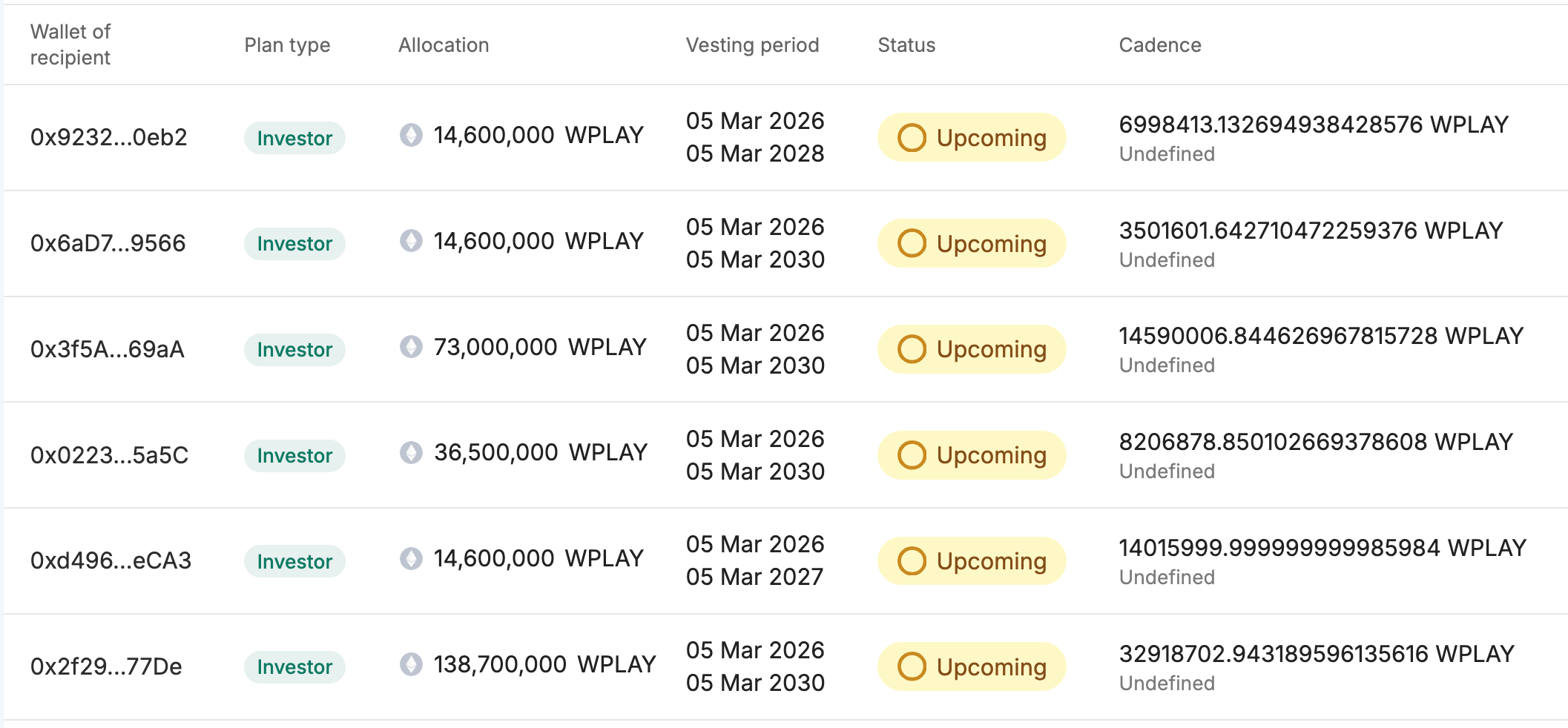Select wallet 0x0223...5a5C
The height and width of the screenshot is (728, 1568).
(x=109, y=455)
